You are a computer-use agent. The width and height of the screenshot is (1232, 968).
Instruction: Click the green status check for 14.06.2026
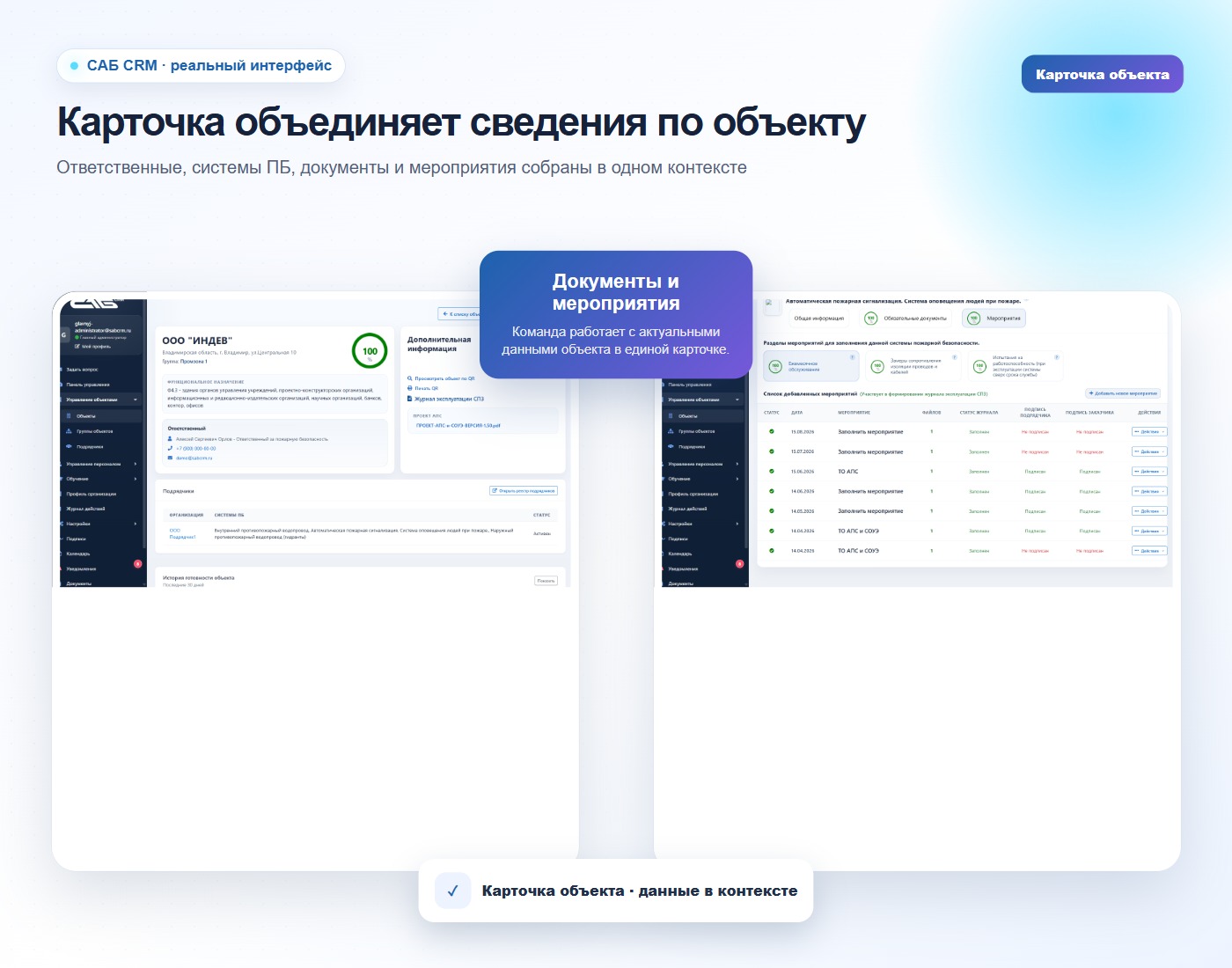tap(772, 491)
